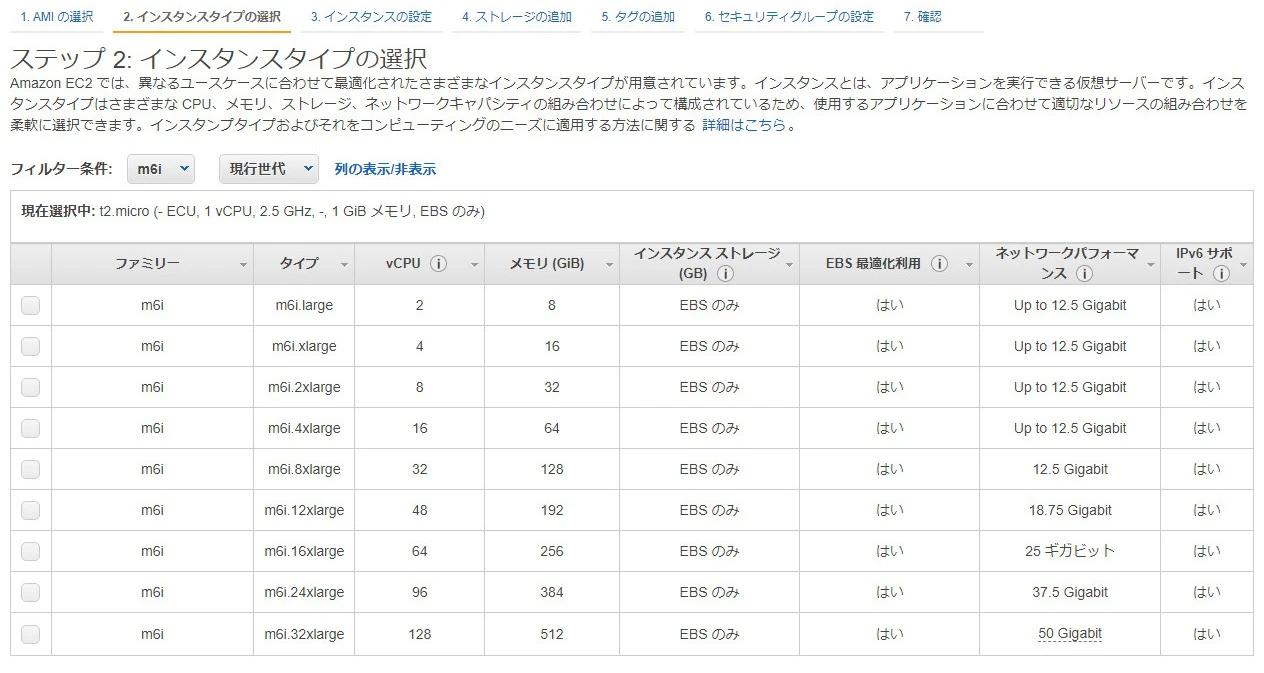Tick the m6i.32xlarge row checkbox
The image size is (1264, 673).
click(30, 633)
